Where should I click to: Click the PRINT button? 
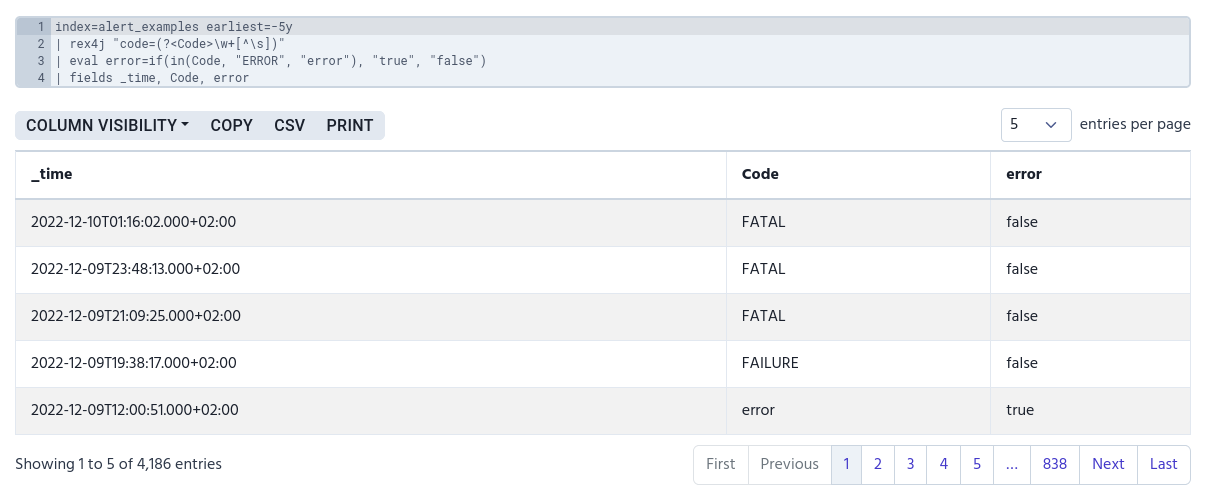click(x=350, y=125)
